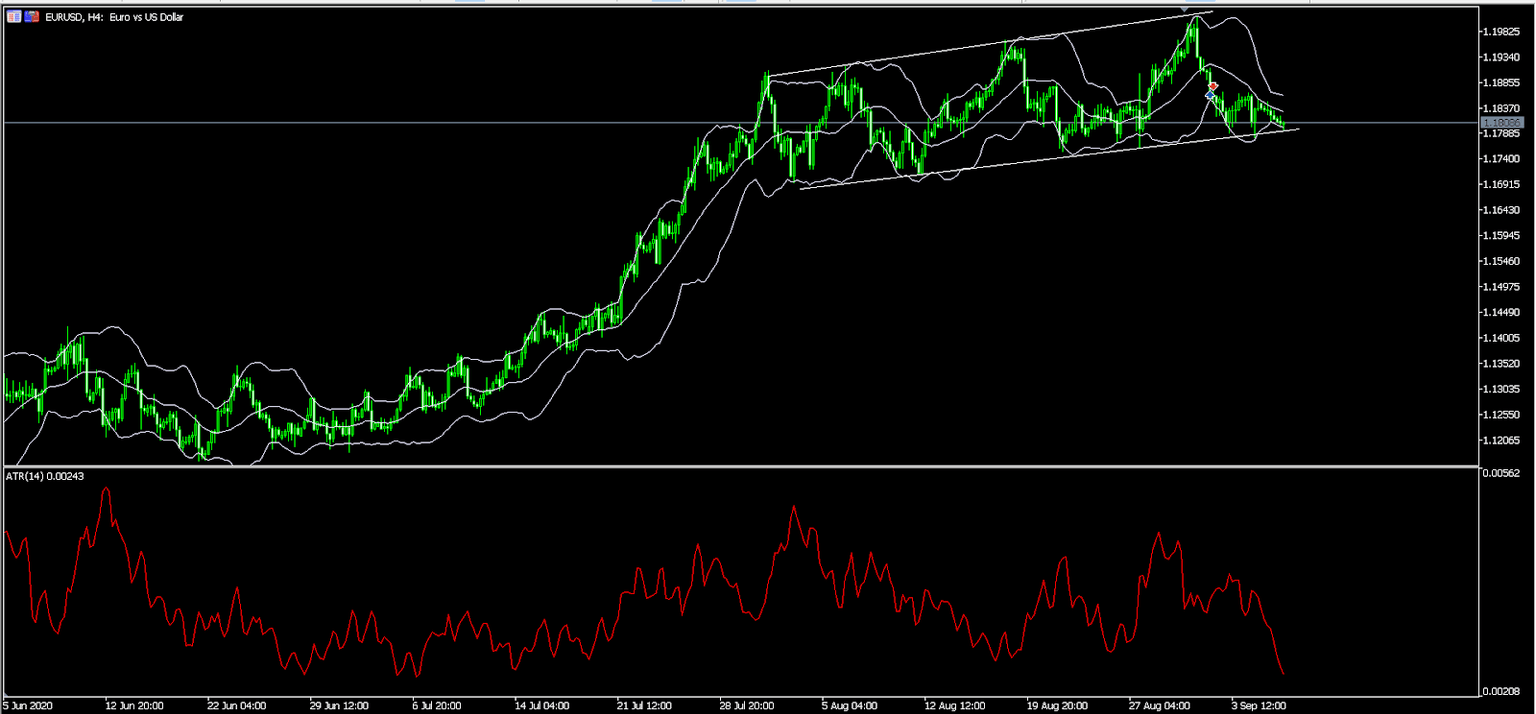Screen dimensions: 1536x714
Task: Select the red ATR line in the indicator pane
Action: pyautogui.click(x=795, y=510)
